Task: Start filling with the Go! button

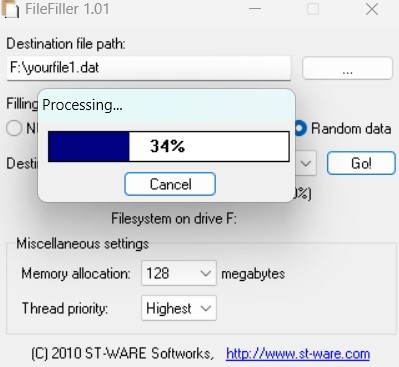Action: (361, 163)
